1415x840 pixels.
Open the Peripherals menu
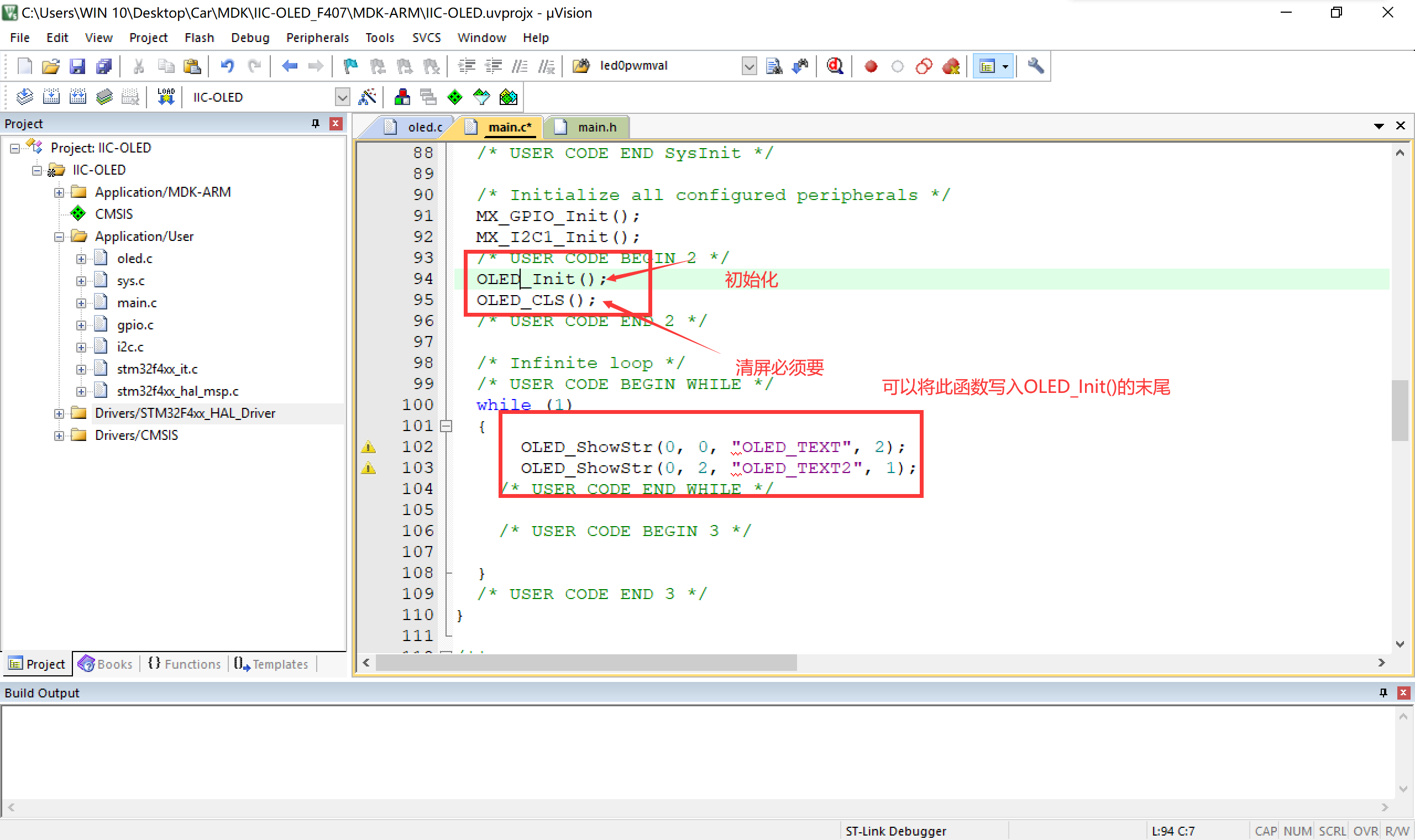317,38
